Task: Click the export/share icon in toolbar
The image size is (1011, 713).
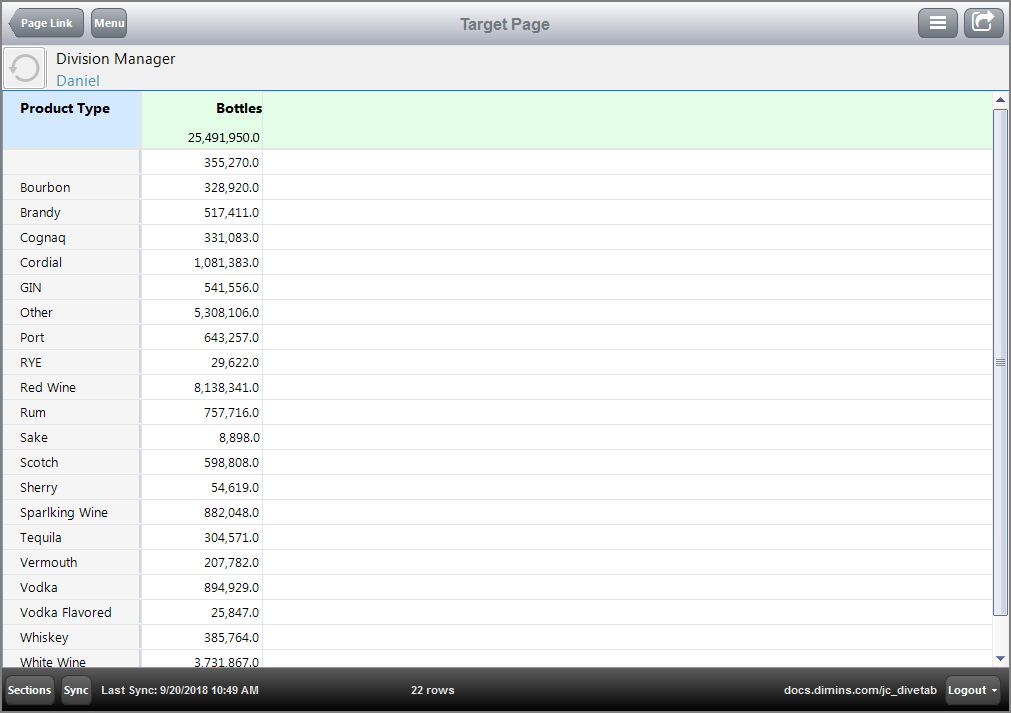Action: tap(983, 22)
